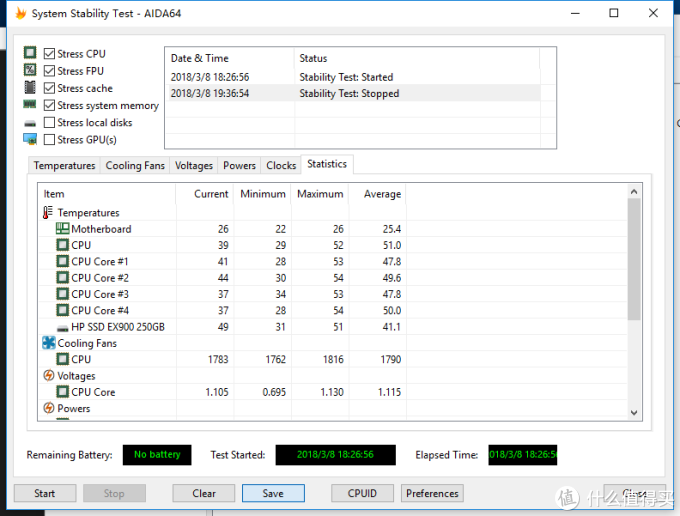Click the Elapsed Time display
Image resolution: width=680 pixels, height=516 pixels.
point(523,455)
